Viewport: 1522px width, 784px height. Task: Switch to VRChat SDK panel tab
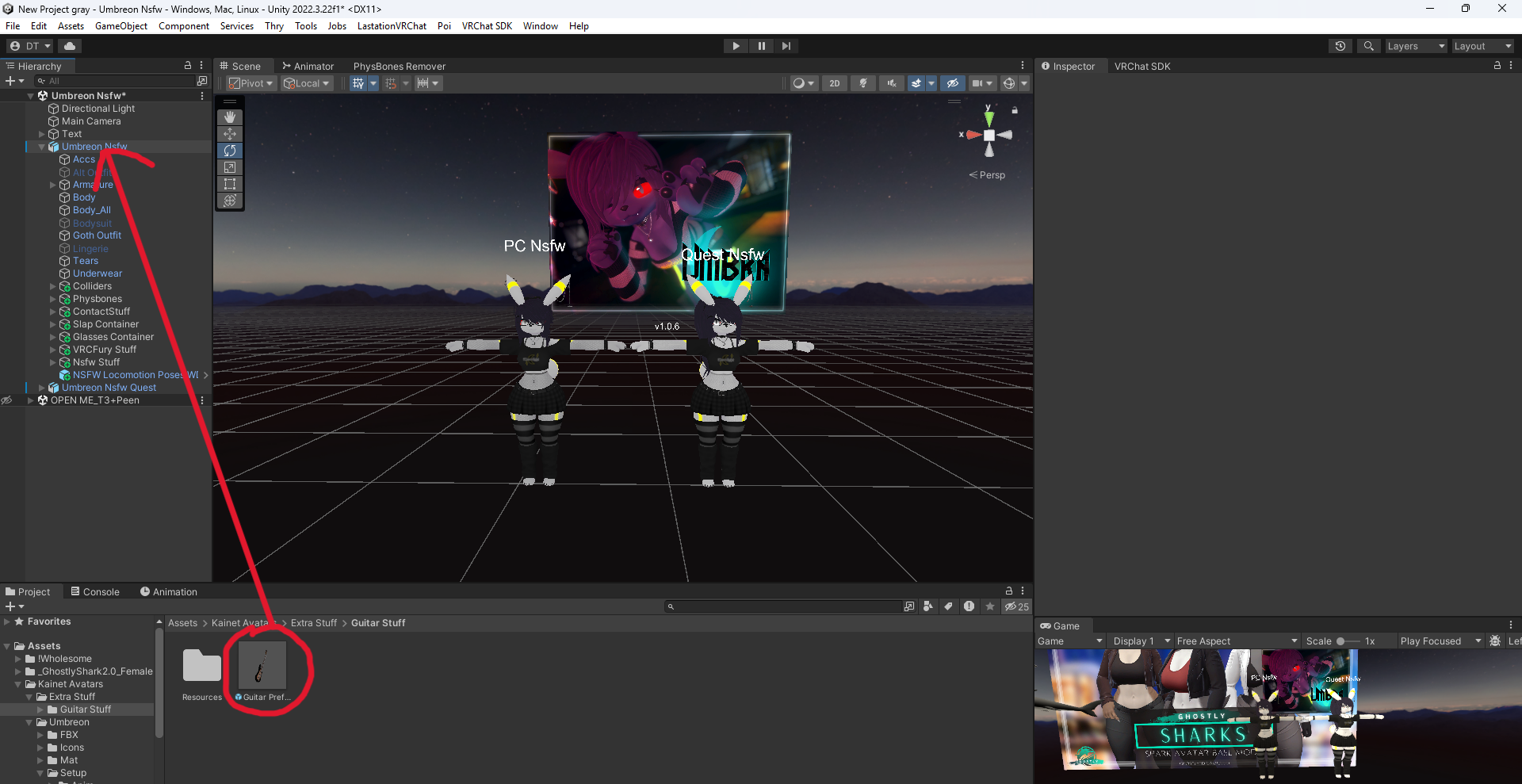(1142, 66)
